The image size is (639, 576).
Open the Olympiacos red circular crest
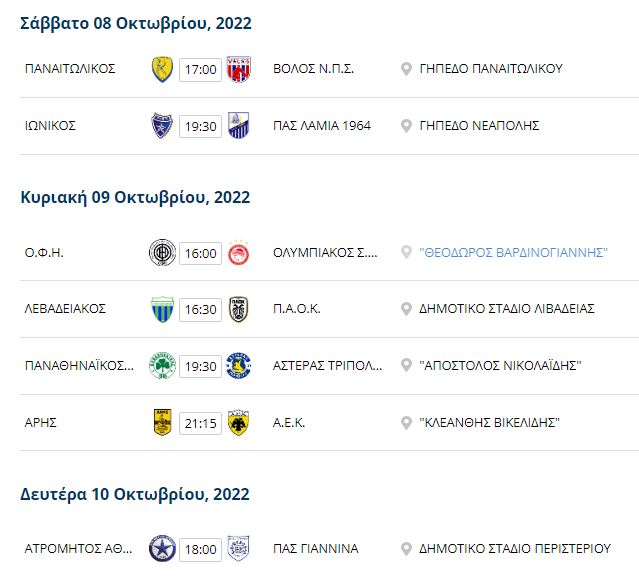(238, 253)
